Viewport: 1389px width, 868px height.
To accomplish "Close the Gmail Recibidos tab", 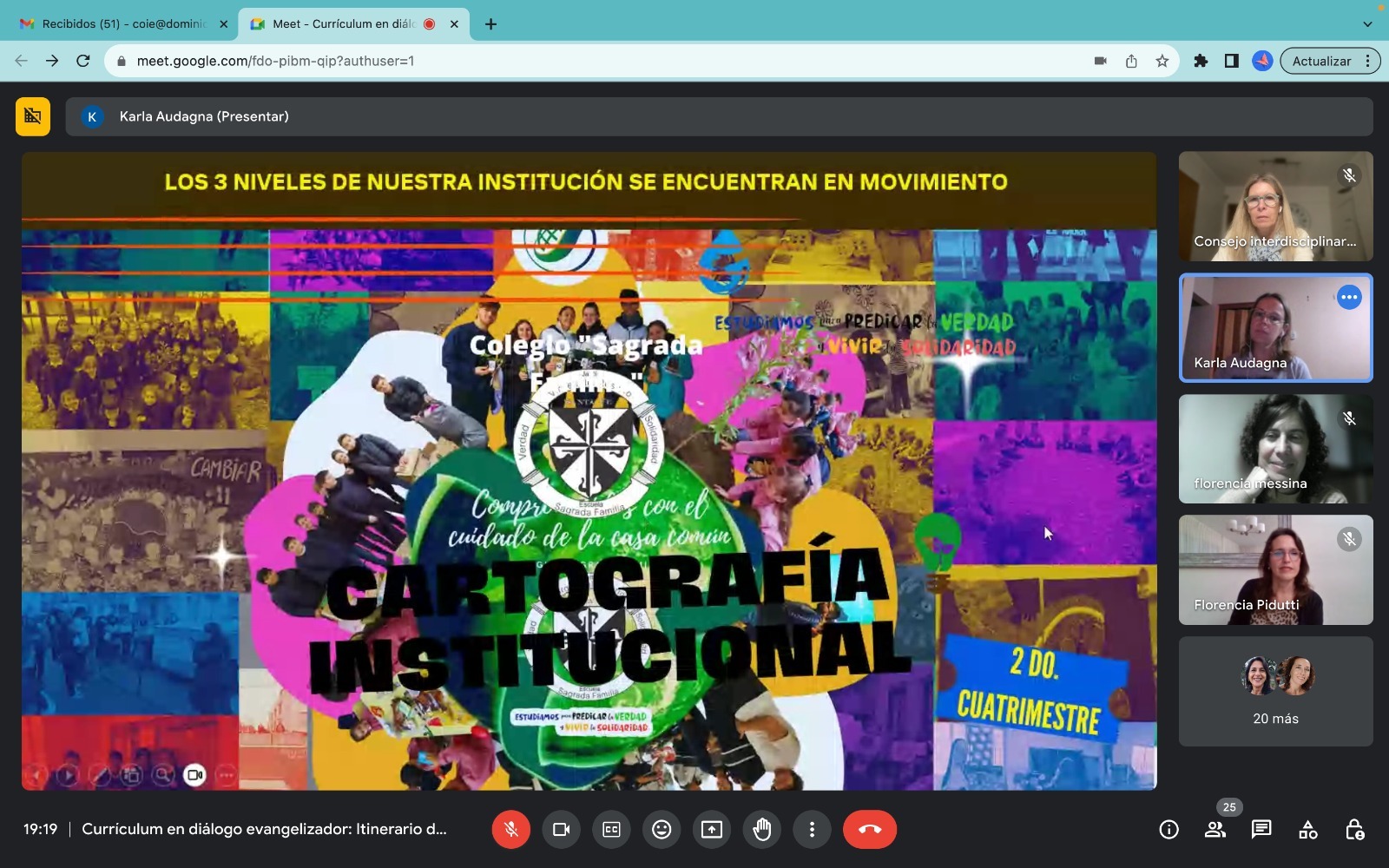I will (x=223, y=24).
